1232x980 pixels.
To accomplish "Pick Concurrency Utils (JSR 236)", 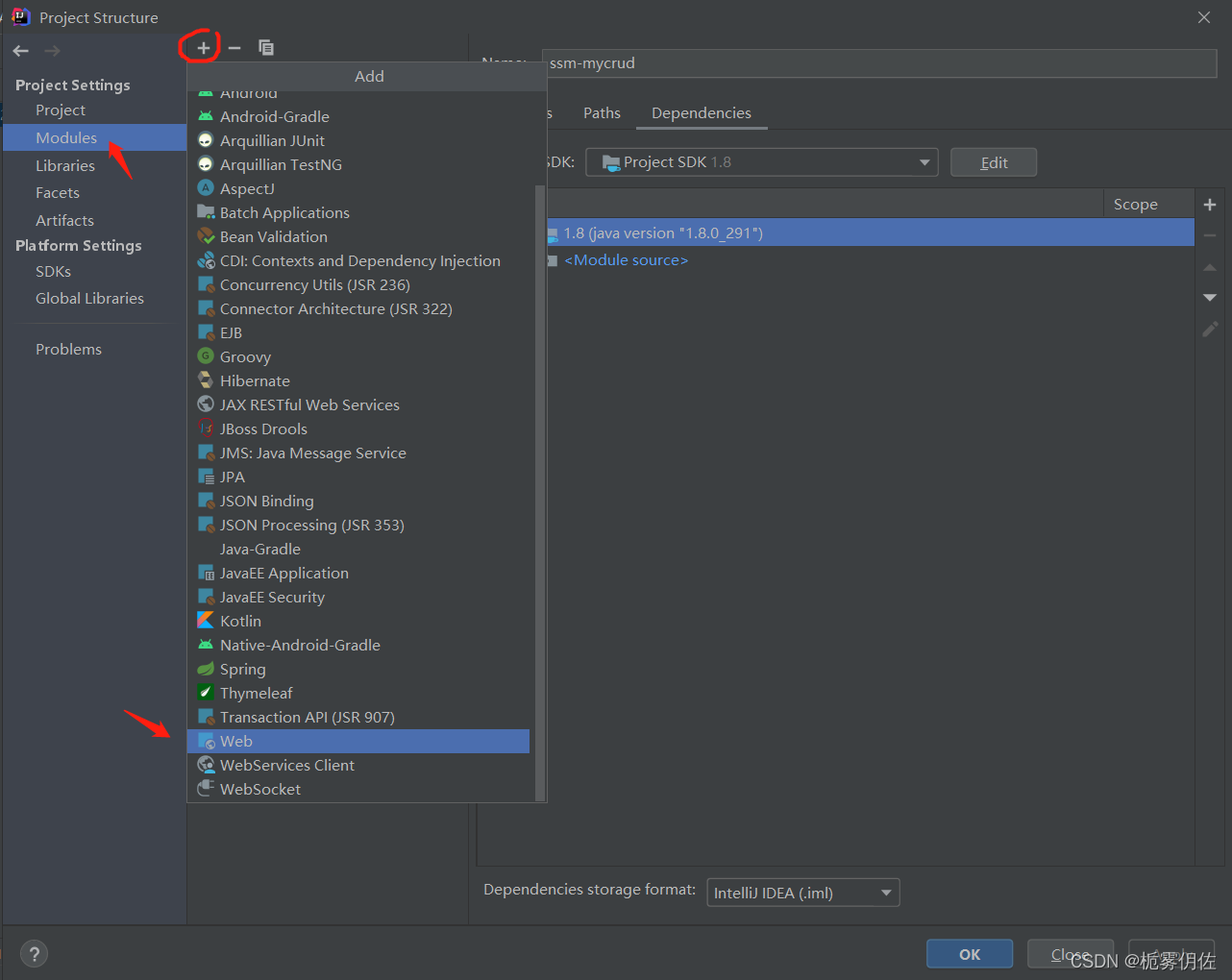I will [x=358, y=284].
